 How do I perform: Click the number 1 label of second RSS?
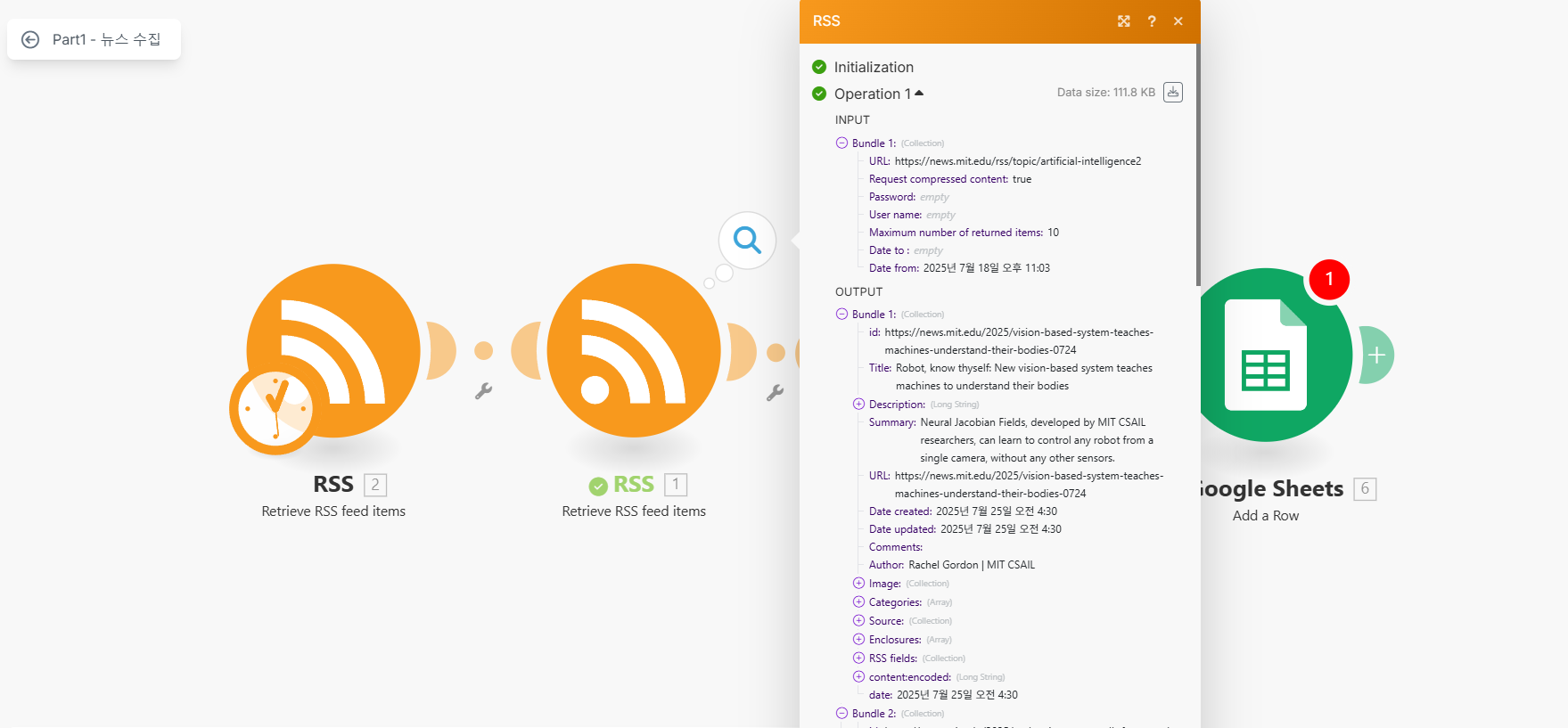pos(676,485)
